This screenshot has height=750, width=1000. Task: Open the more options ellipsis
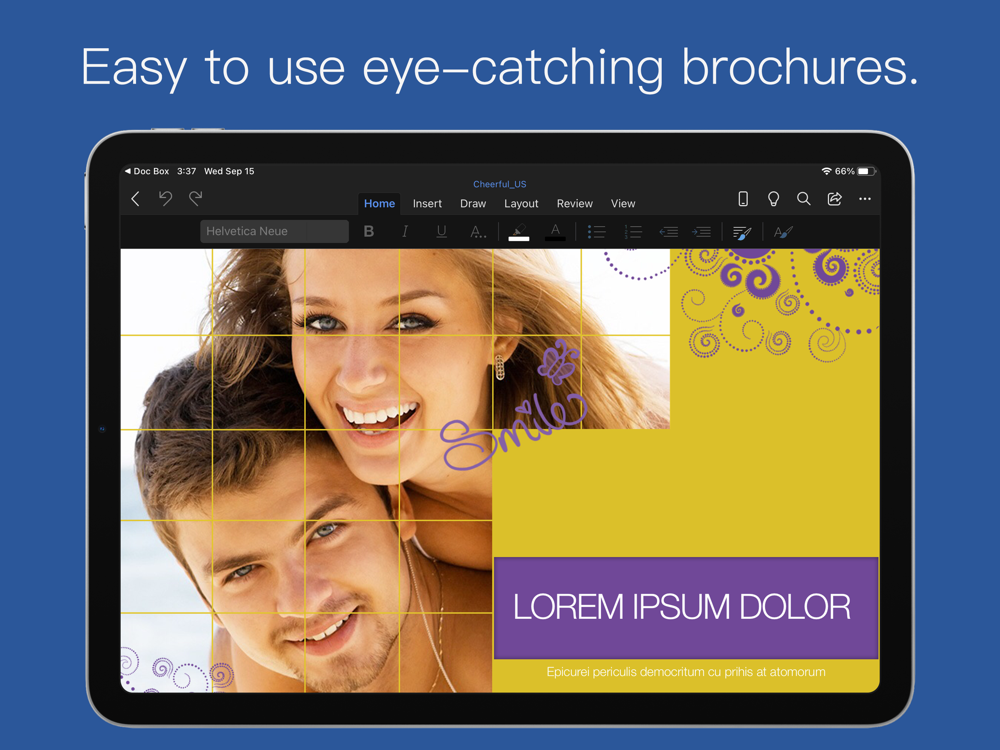[x=865, y=199]
